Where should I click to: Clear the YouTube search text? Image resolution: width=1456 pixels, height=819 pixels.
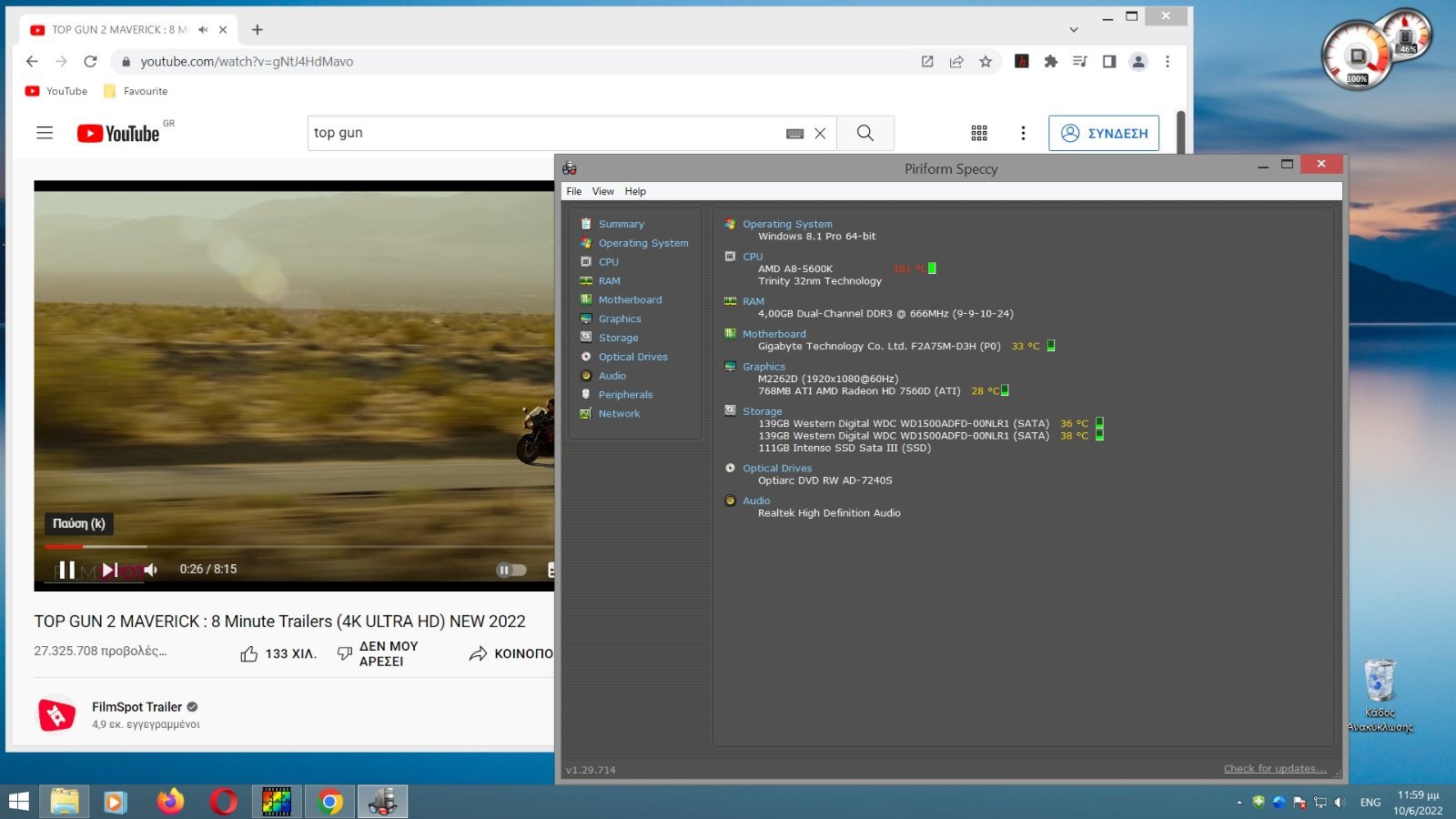[x=820, y=134]
